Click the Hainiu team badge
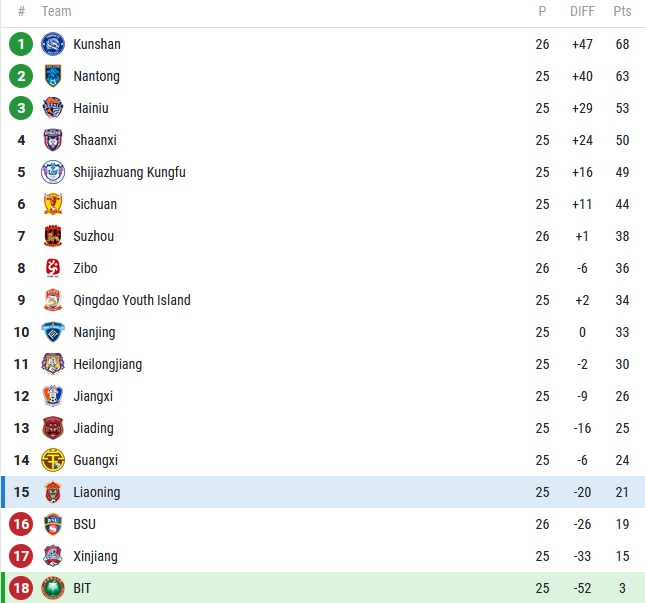 click(x=53, y=108)
